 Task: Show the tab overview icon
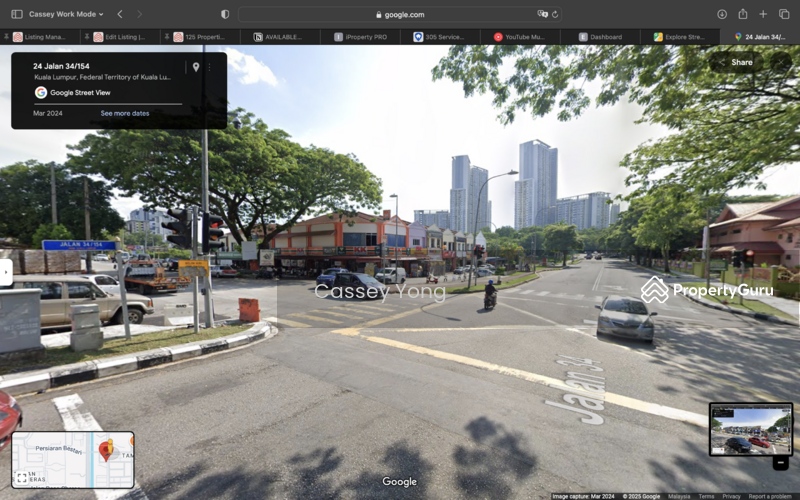[784, 14]
